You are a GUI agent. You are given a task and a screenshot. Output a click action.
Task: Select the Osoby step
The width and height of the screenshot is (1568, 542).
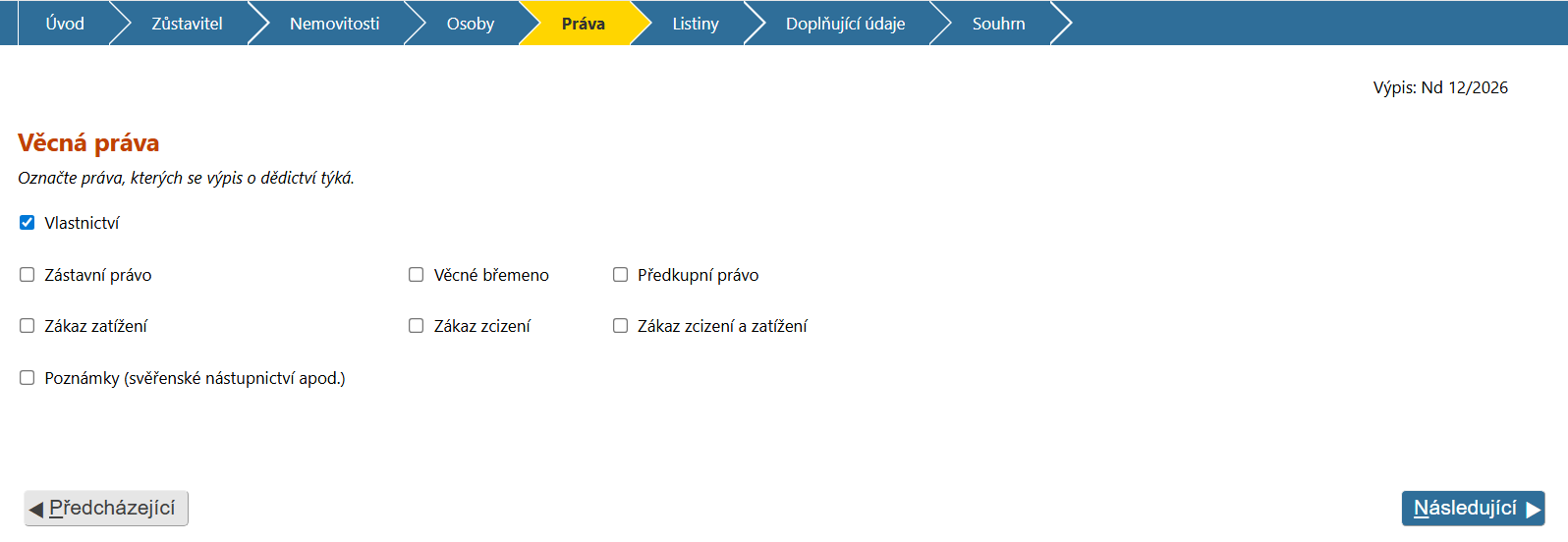point(470,24)
